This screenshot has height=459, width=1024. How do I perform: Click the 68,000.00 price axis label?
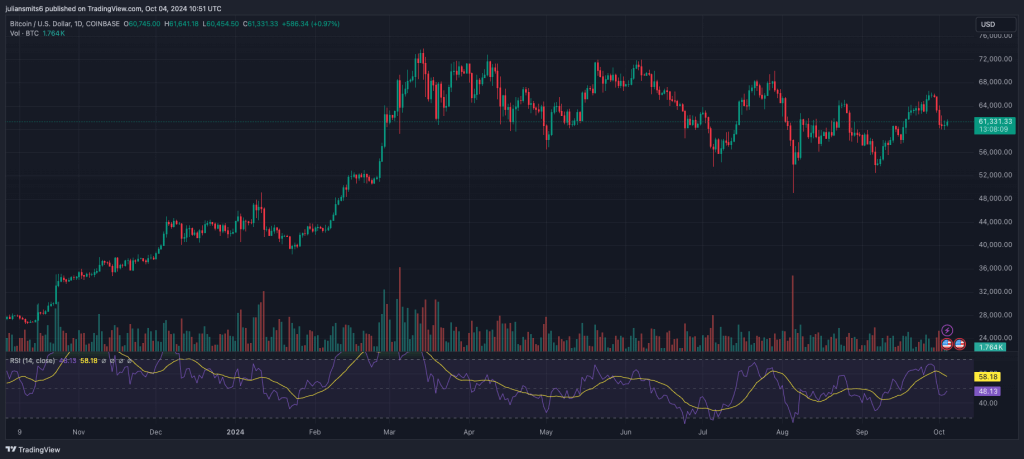pos(997,82)
